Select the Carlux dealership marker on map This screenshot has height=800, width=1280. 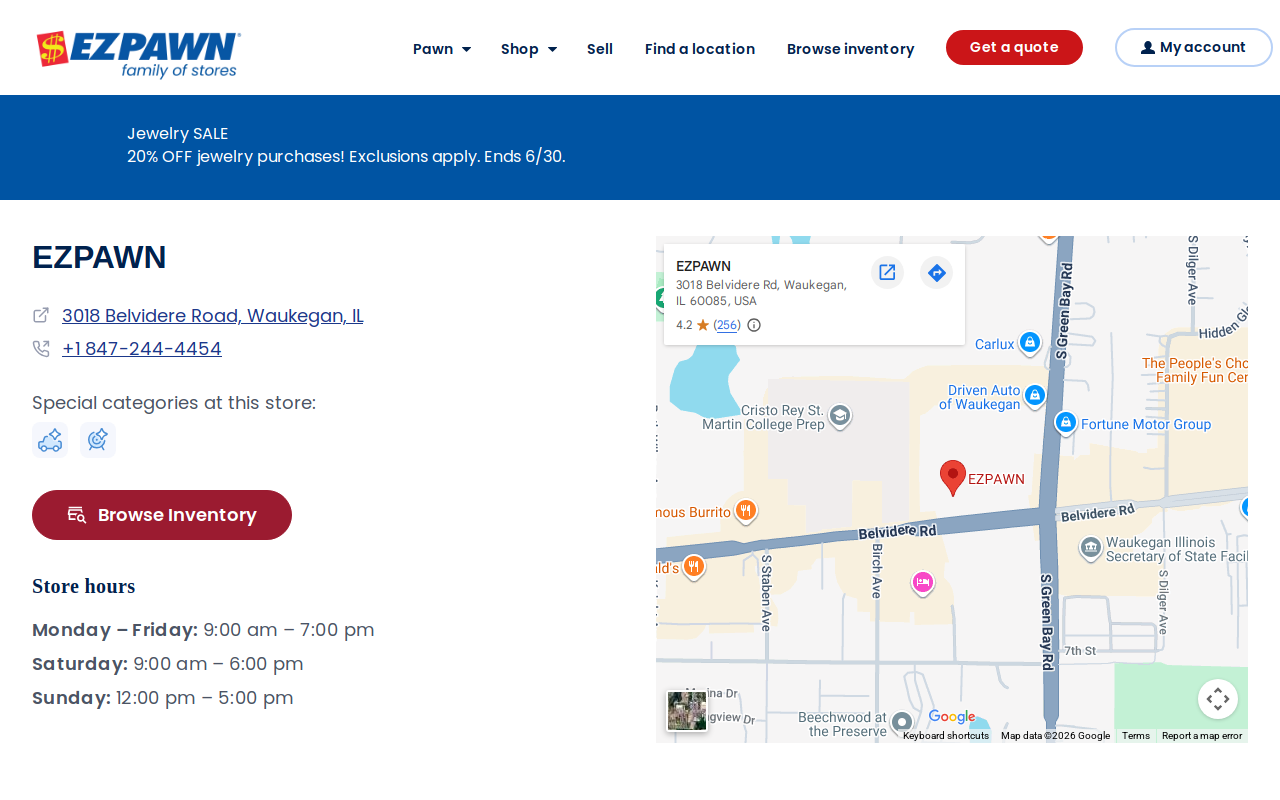click(1029, 343)
